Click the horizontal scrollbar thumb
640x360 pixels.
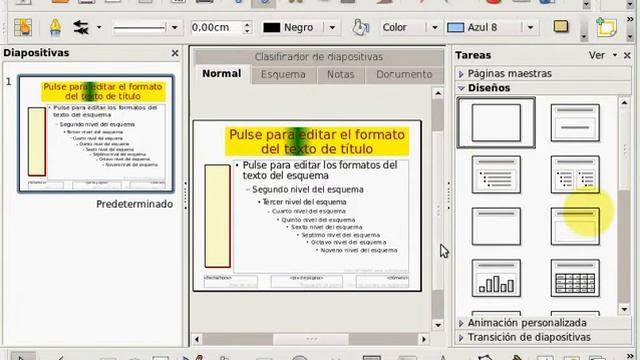pyautogui.click(x=311, y=339)
